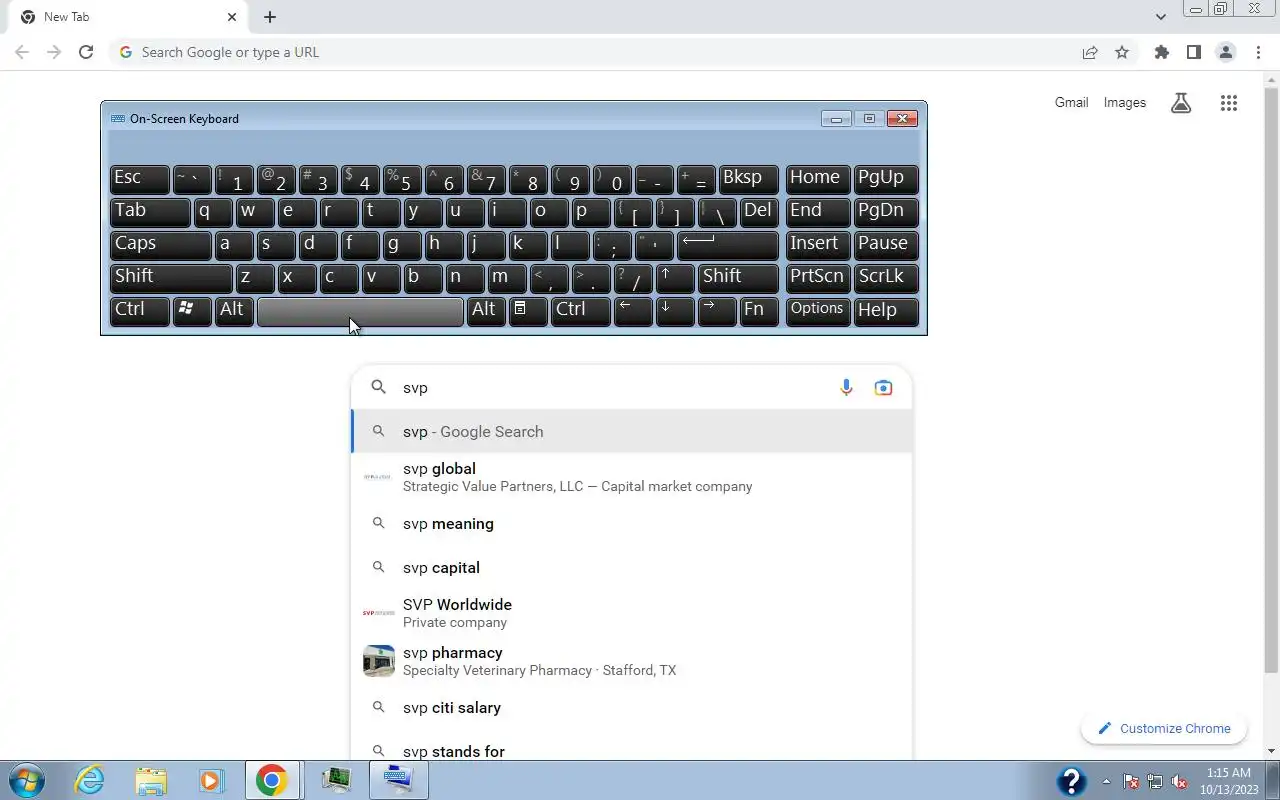Click the Enter key on On-Screen Keyboard
The image size is (1280, 800).
tap(728, 244)
